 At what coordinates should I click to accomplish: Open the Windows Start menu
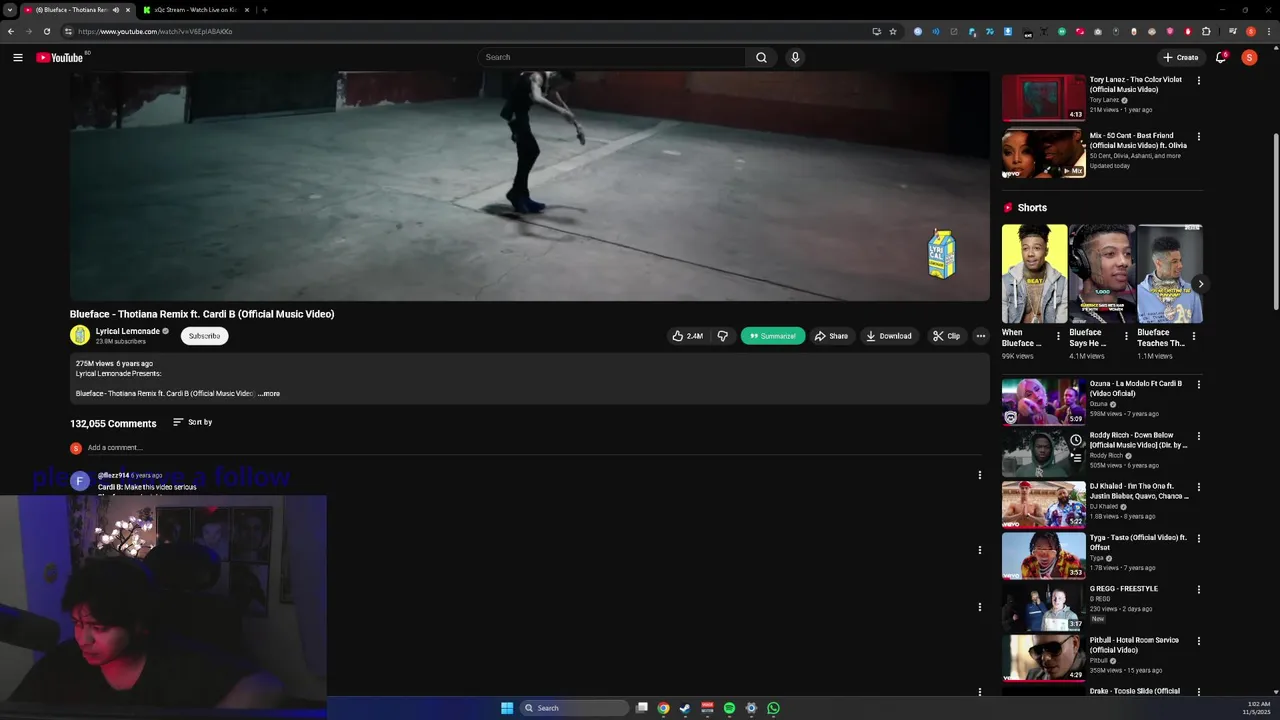pos(507,708)
